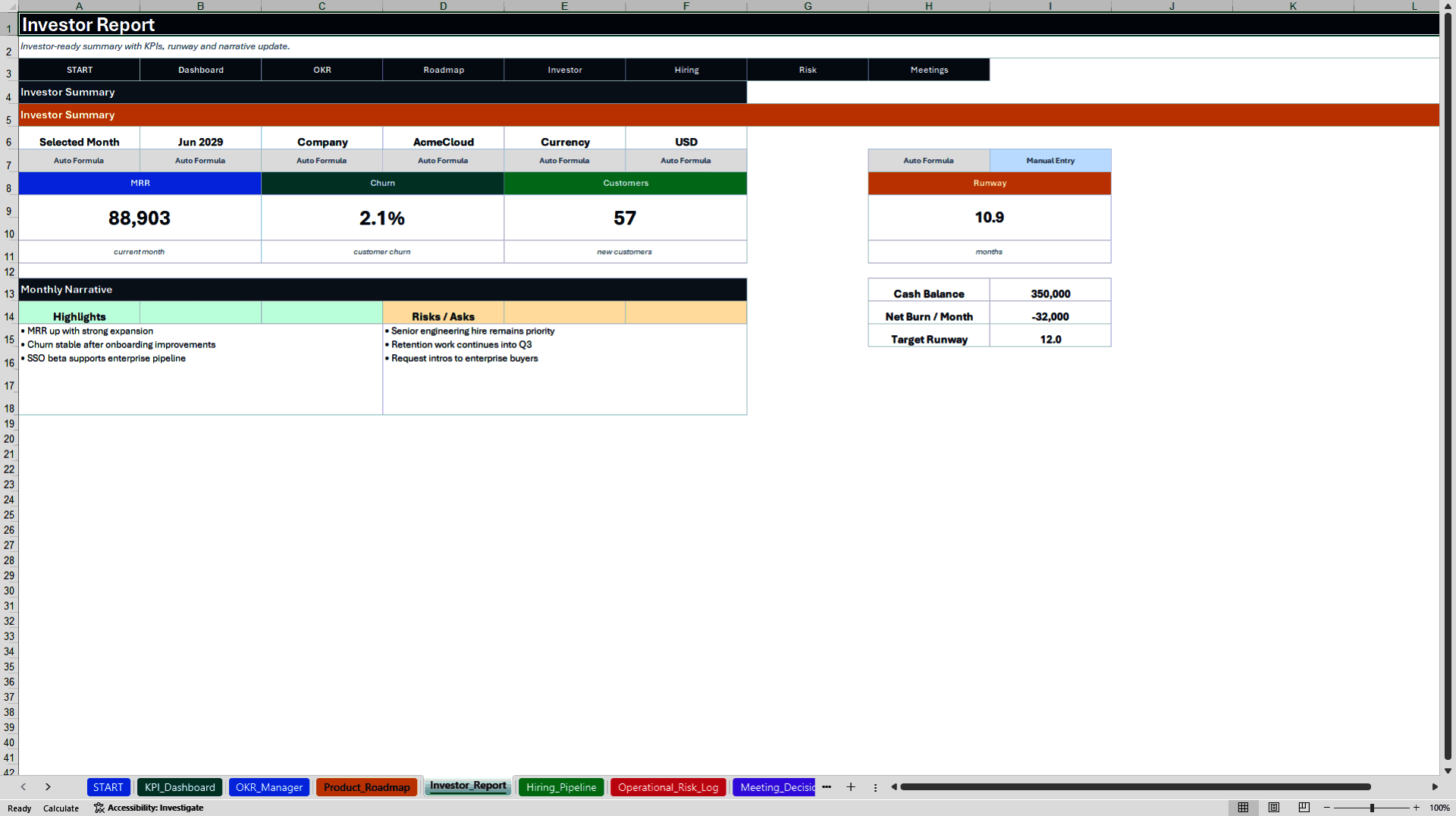Image resolution: width=1456 pixels, height=816 pixels.
Task: Open the Product_Roadmap sheet tab
Action: pos(366,787)
